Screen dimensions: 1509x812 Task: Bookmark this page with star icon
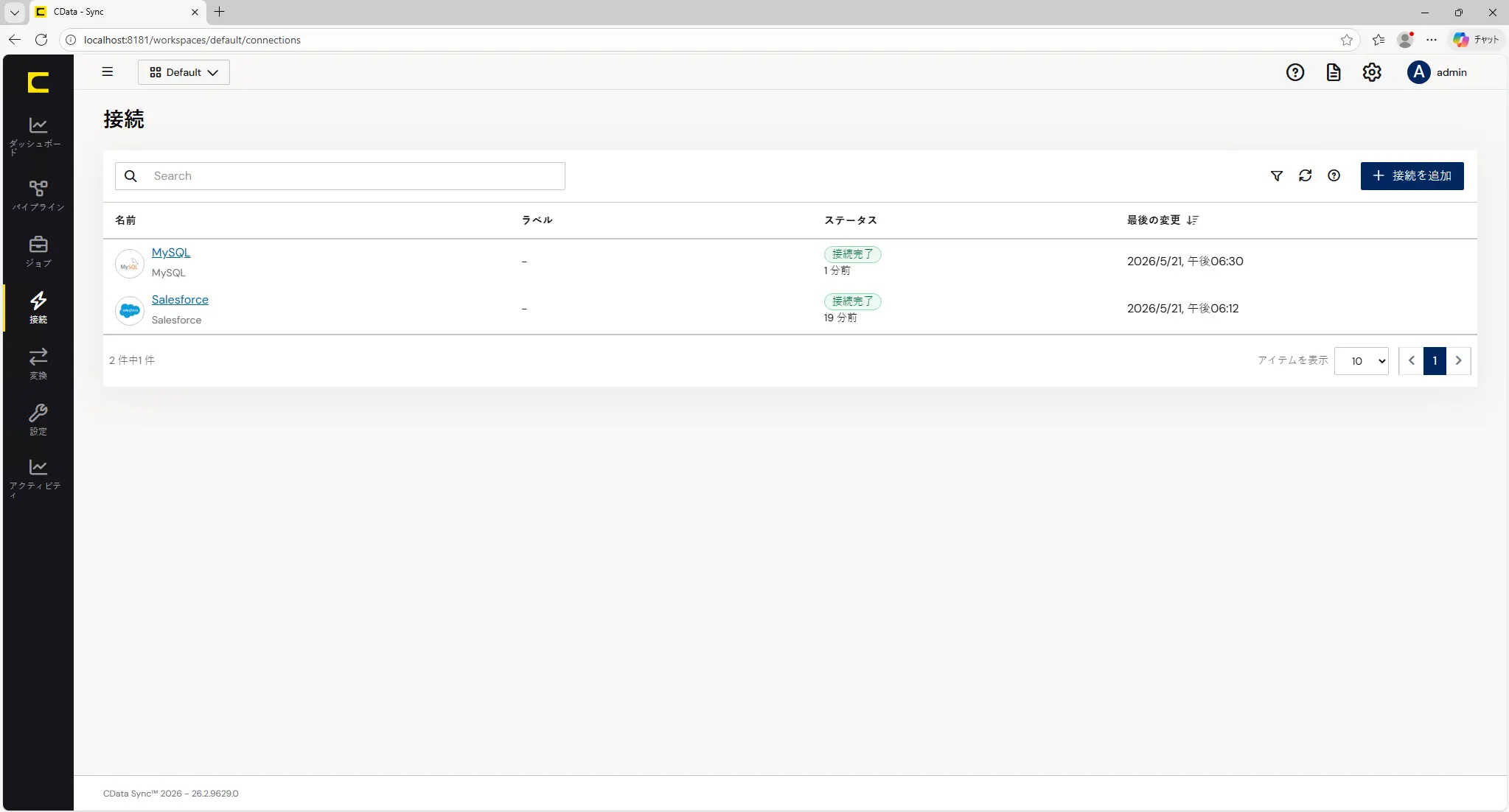pos(1347,40)
